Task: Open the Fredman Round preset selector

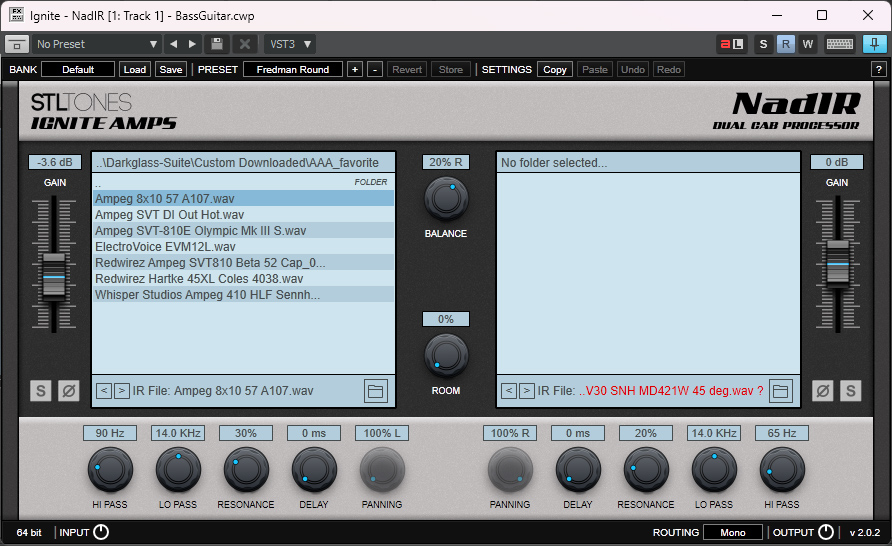Action: click(293, 69)
